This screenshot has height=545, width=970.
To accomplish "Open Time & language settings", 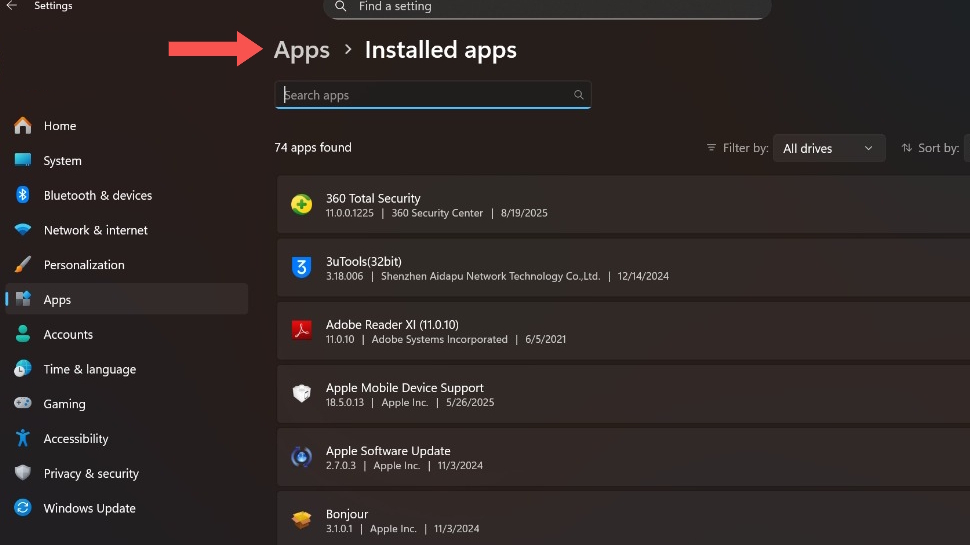I will tap(126, 369).
